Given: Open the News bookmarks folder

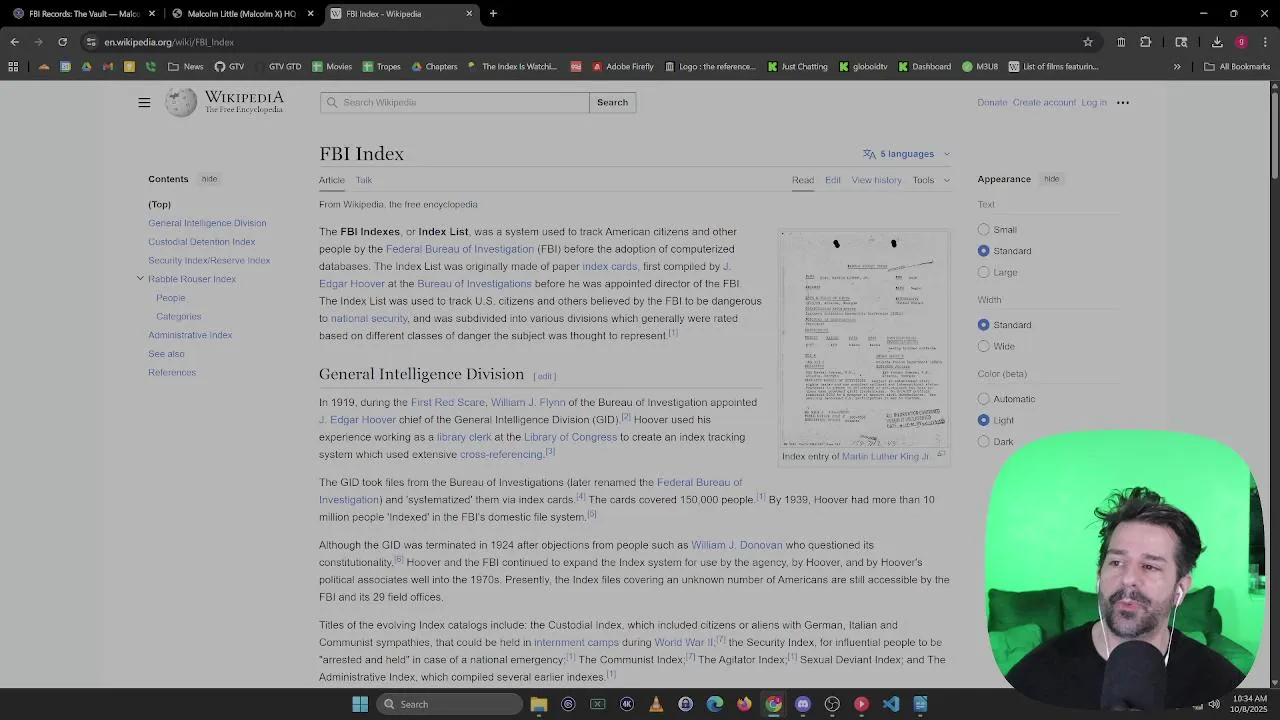Looking at the screenshot, I should [x=186, y=67].
